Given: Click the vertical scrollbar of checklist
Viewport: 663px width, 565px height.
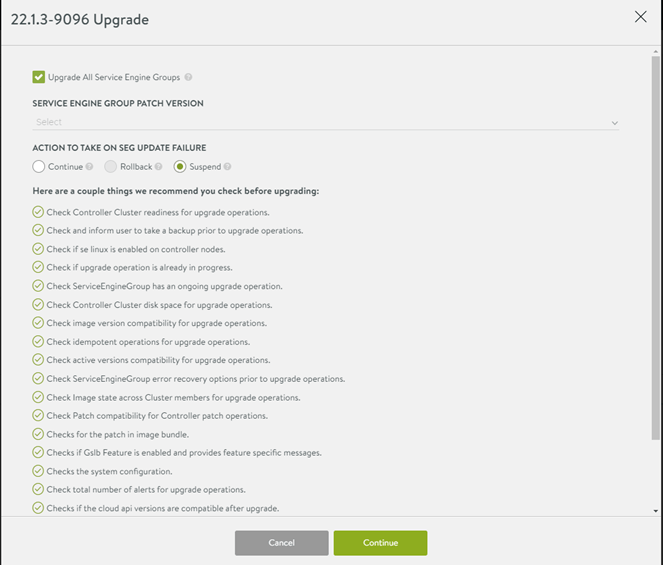Looking at the screenshot, I should pos(655,250).
